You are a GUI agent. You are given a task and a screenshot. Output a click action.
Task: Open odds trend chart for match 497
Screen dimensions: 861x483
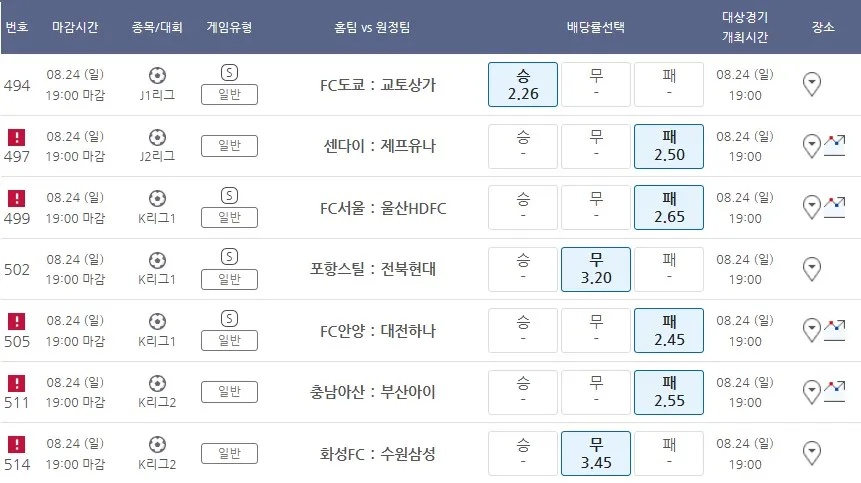point(835,146)
